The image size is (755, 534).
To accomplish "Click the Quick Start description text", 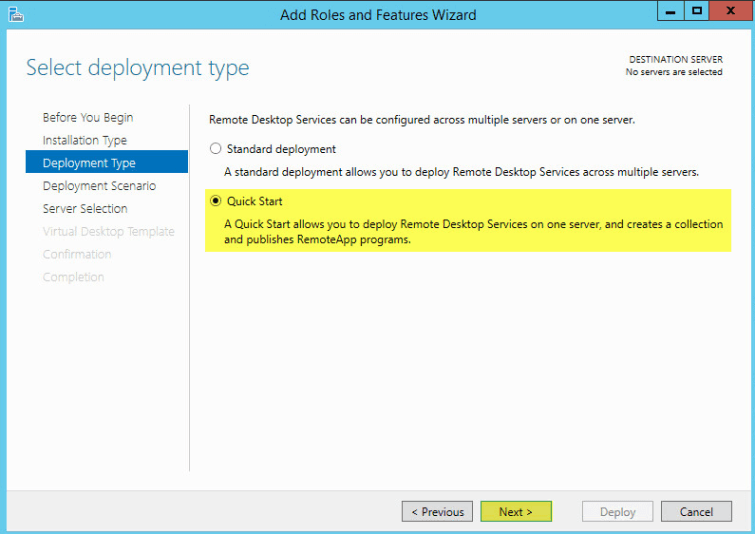I will (x=473, y=232).
